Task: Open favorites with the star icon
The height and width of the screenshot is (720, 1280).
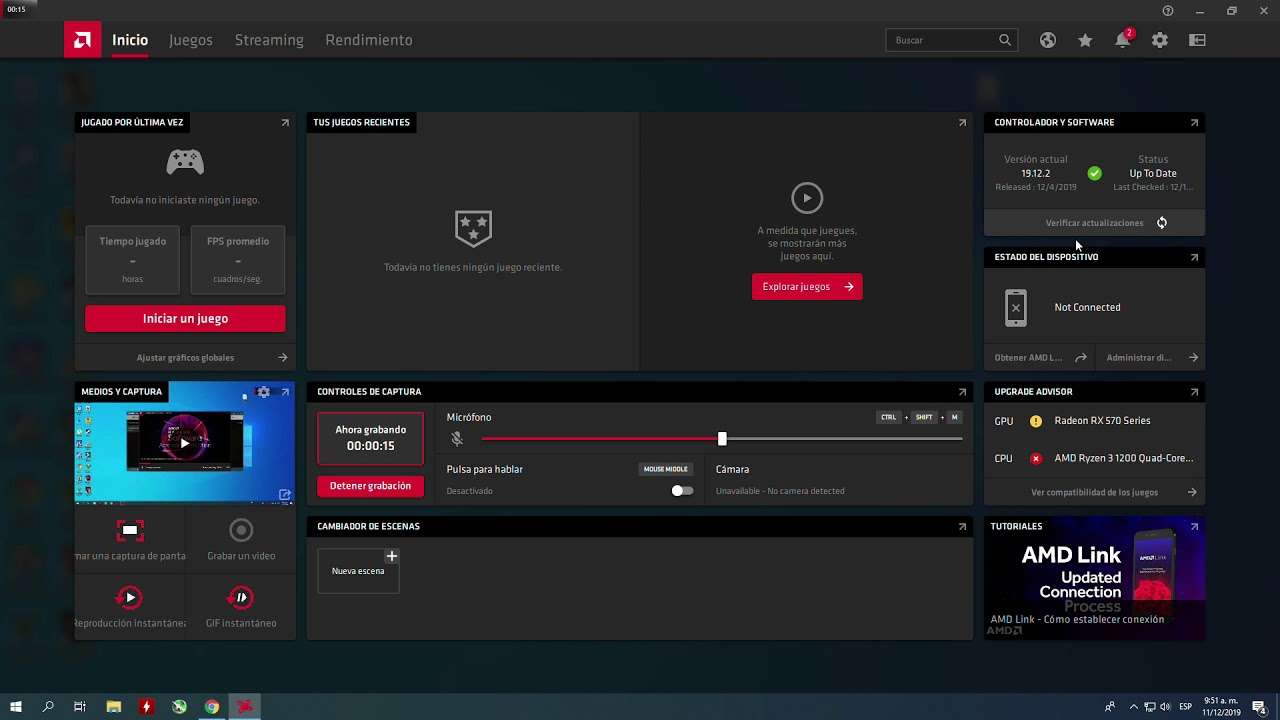Action: 1085,40
